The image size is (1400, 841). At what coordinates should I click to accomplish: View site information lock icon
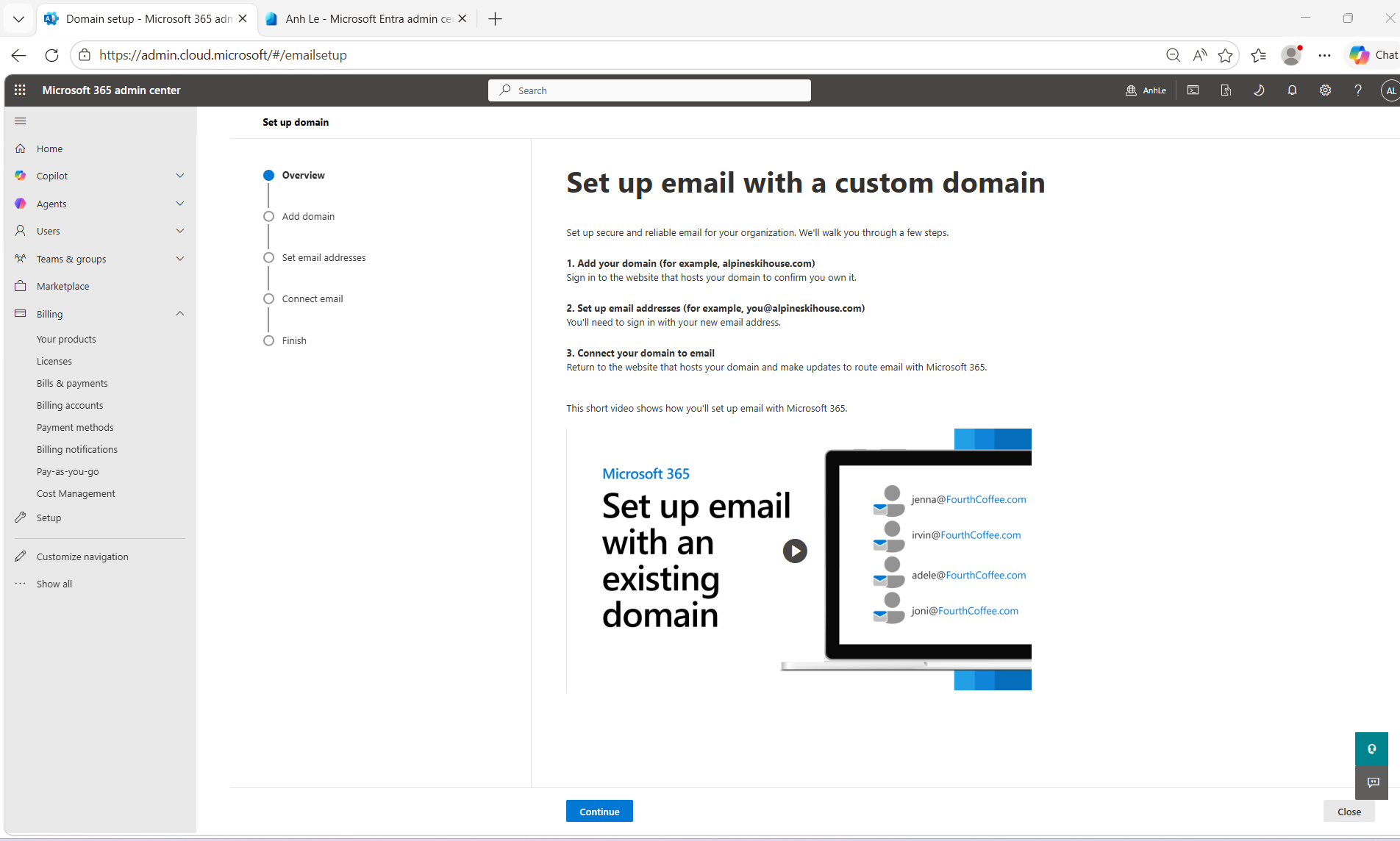coord(85,55)
